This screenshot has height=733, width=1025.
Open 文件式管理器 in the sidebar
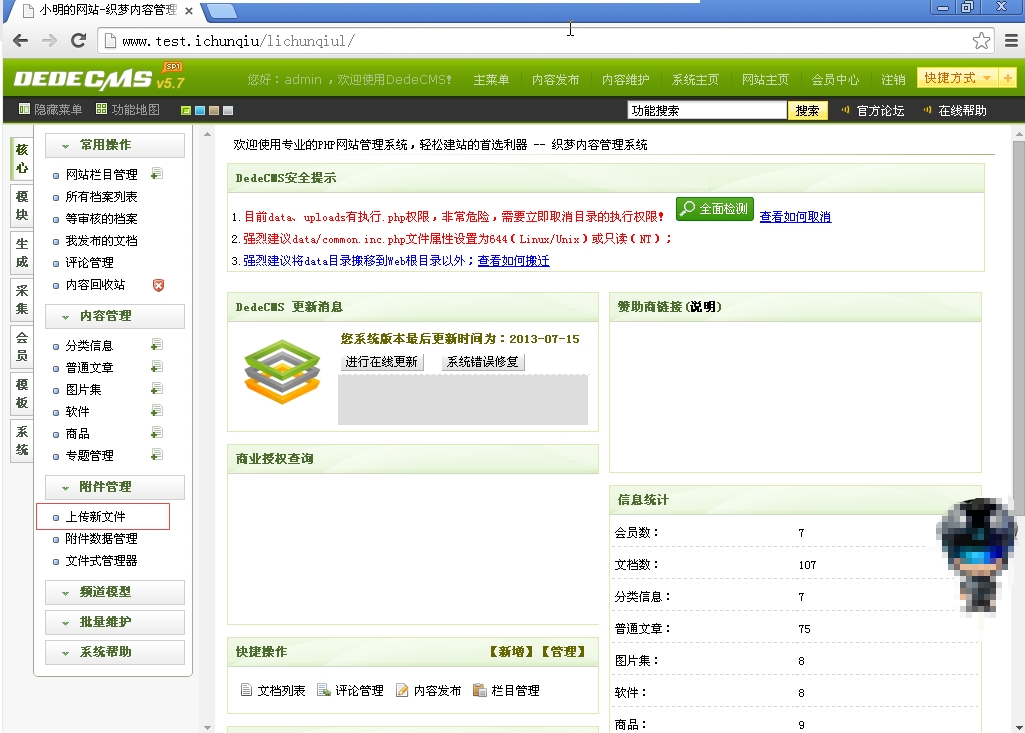point(101,560)
